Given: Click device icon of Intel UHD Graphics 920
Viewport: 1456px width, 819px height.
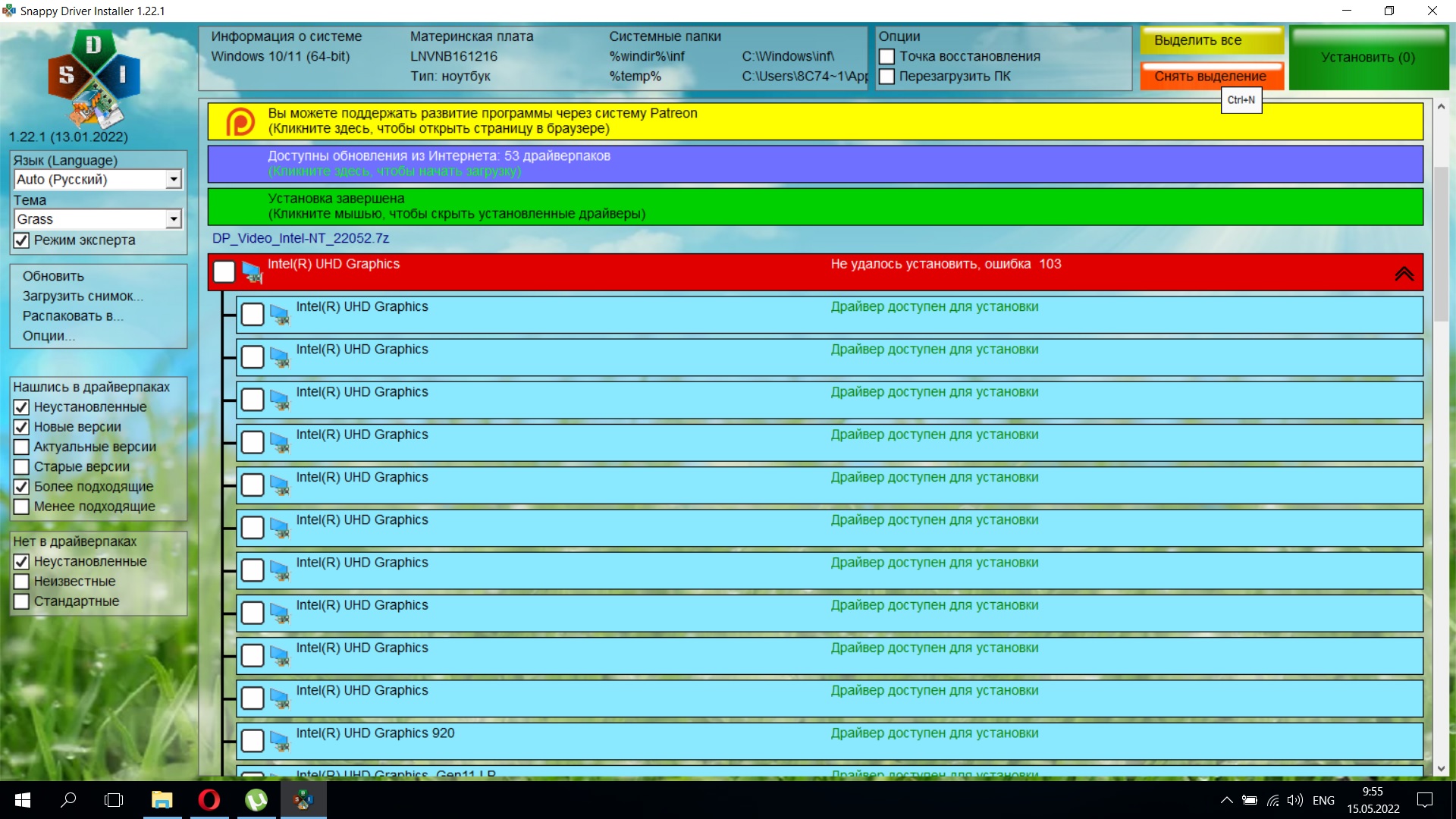Looking at the screenshot, I should (280, 741).
